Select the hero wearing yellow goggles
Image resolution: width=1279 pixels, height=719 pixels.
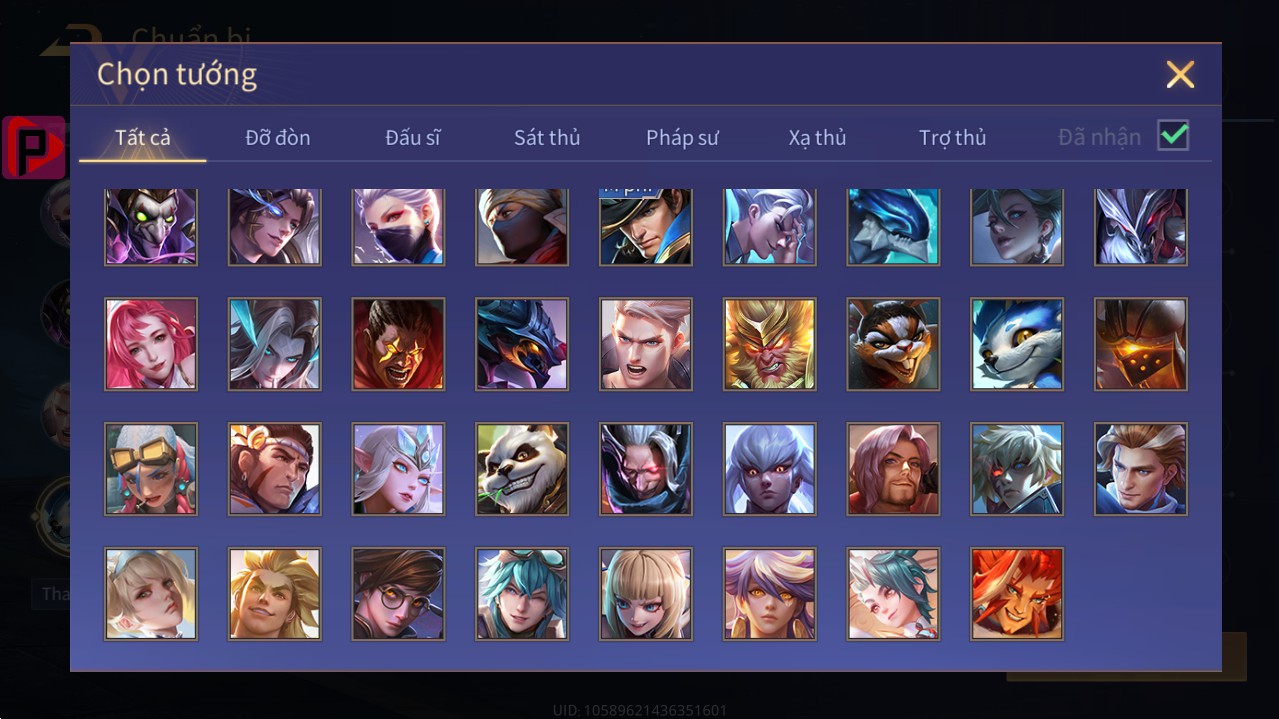(151, 469)
